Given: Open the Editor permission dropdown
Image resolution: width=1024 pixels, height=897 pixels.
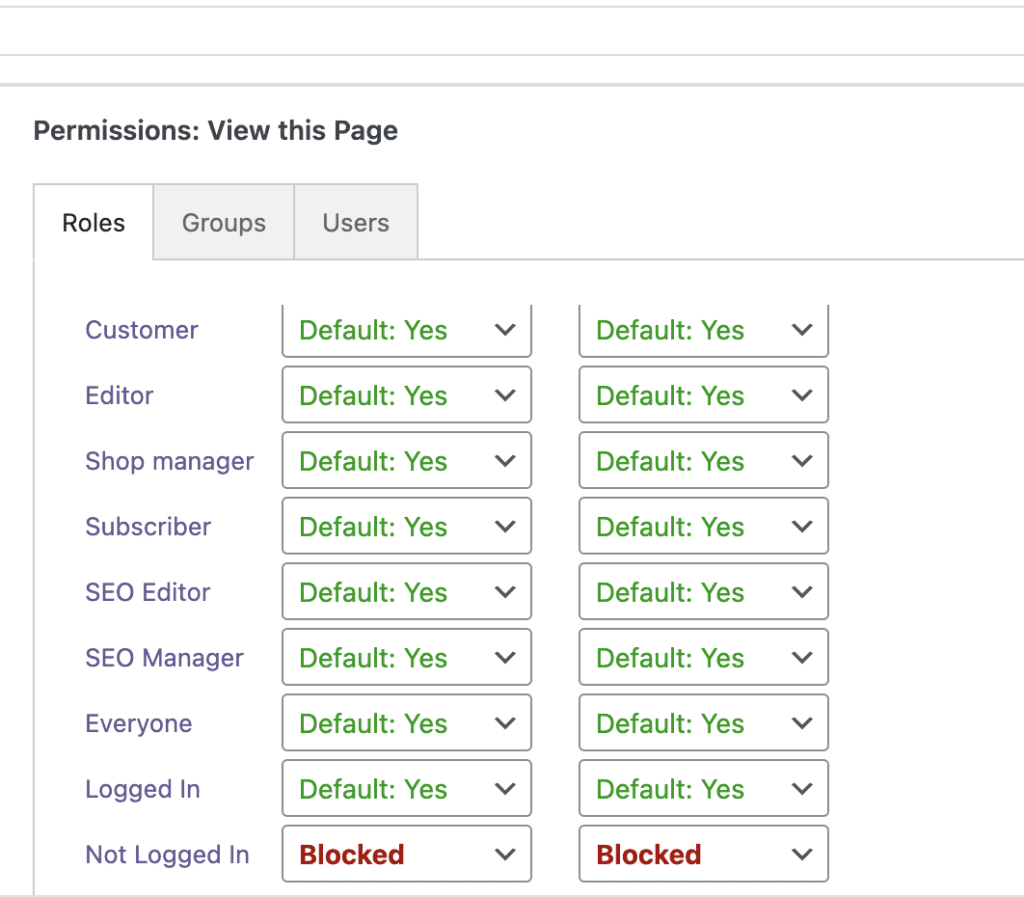Looking at the screenshot, I should [x=406, y=394].
